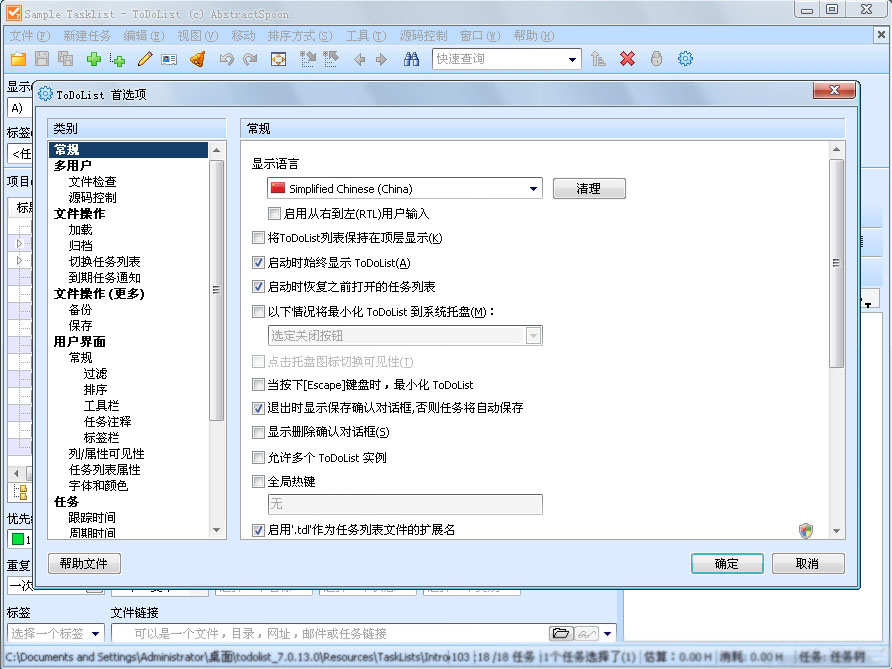This screenshot has height=669, width=892.
Task: Enable 显示删除确认对话框 option
Action: 258,430
